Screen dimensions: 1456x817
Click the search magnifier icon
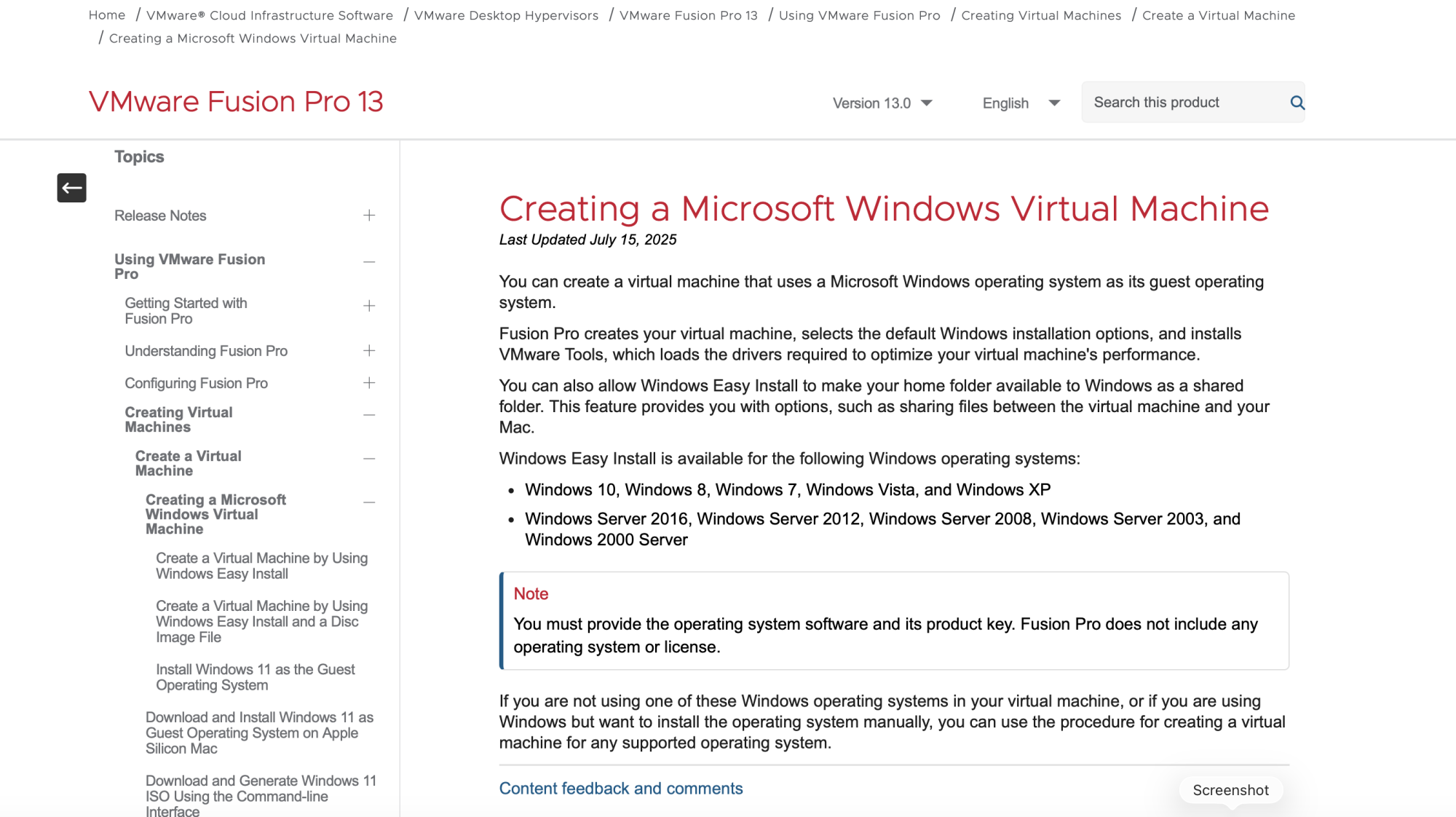coord(1297,103)
